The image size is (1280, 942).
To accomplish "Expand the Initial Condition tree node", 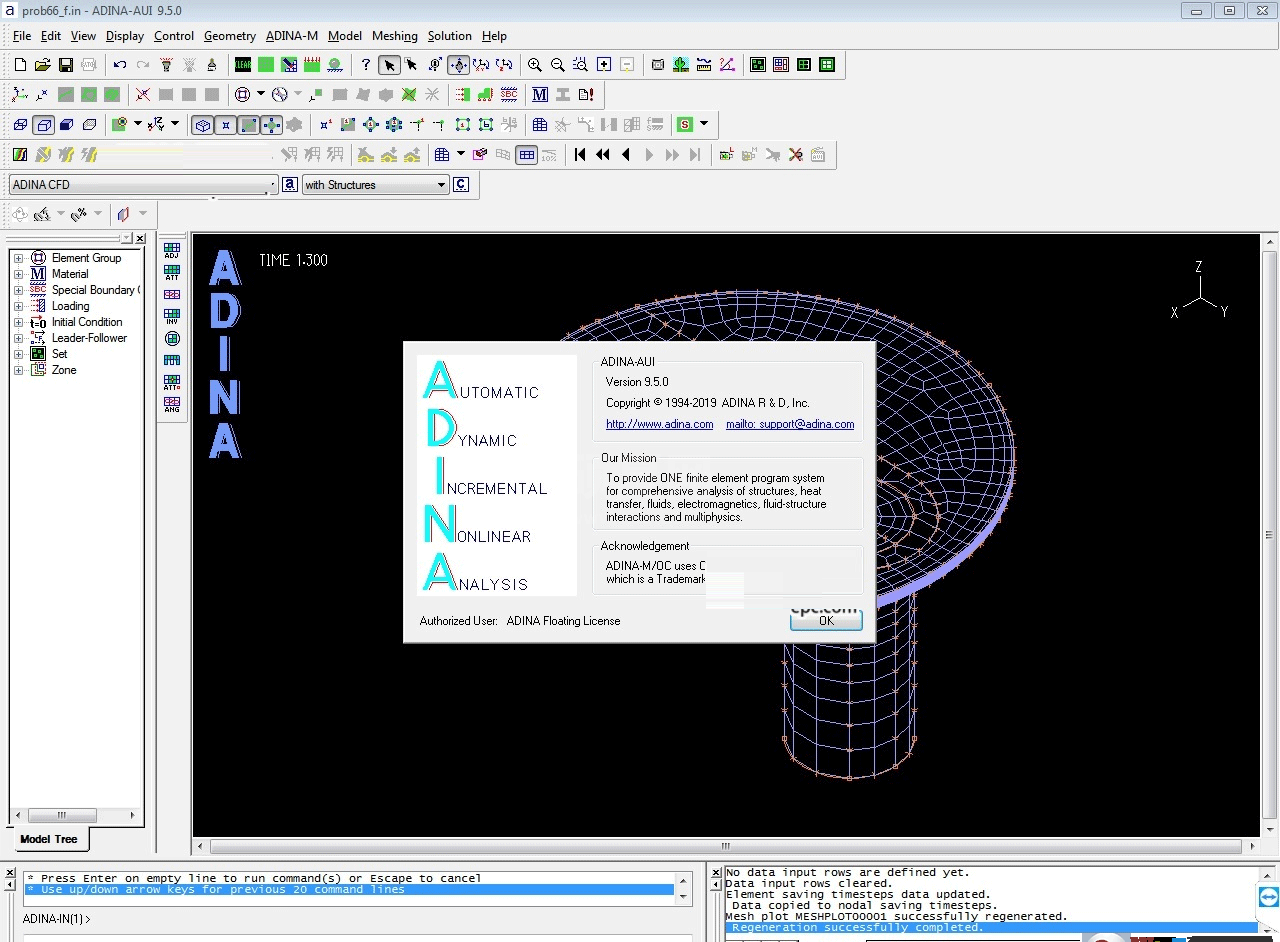I will pos(18,322).
